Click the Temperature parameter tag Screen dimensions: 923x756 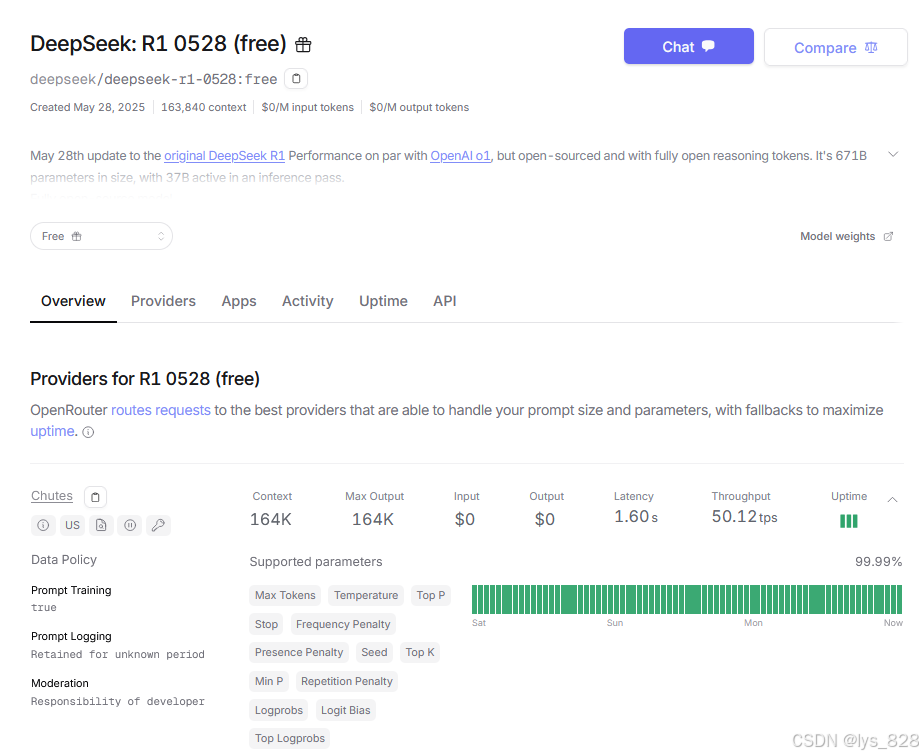pyautogui.click(x=366, y=595)
